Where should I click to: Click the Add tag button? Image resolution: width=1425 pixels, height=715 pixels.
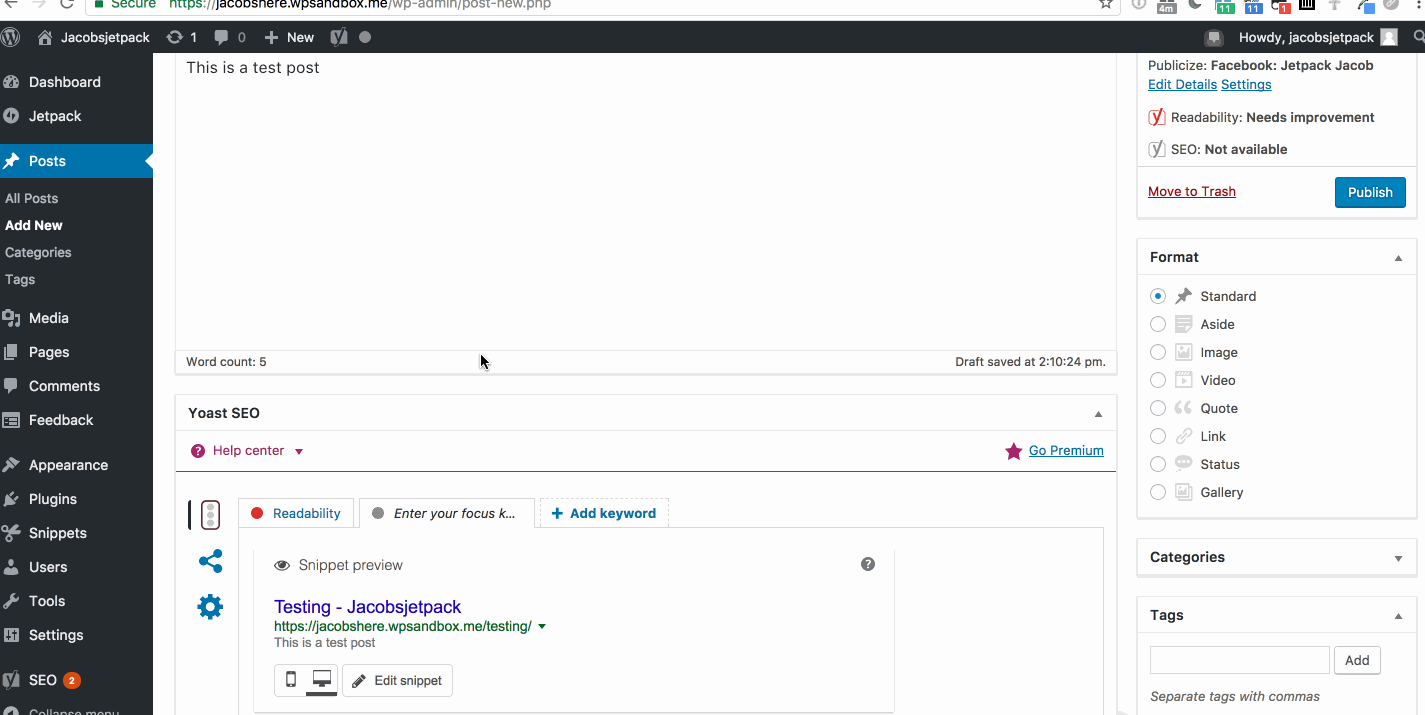1357,660
